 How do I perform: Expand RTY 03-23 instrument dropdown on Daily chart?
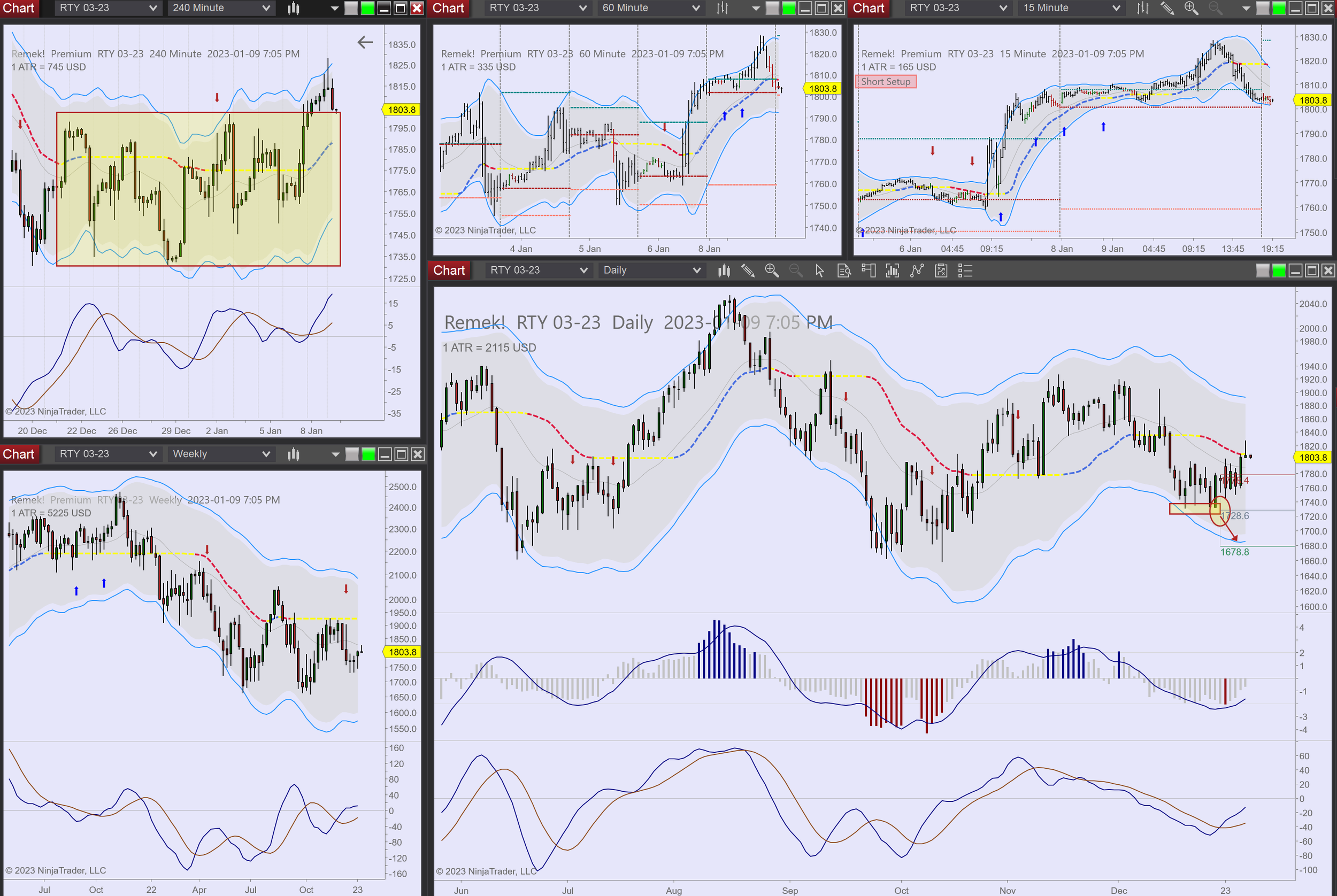point(537,271)
